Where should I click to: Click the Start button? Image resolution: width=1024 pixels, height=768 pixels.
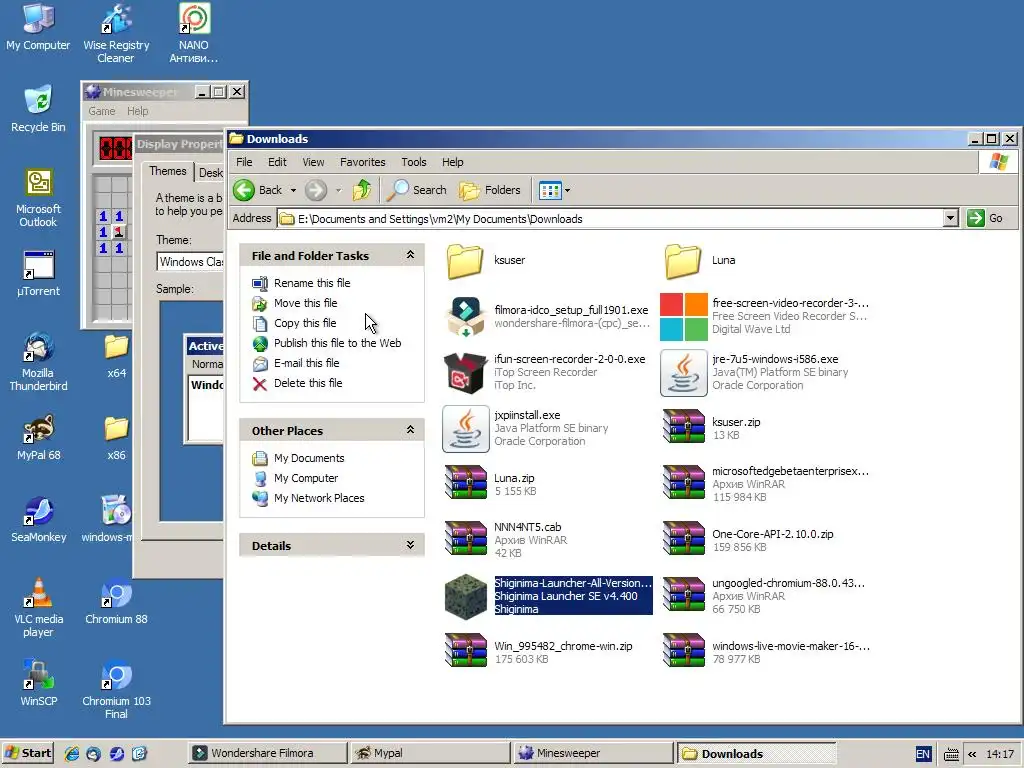[x=28, y=753]
